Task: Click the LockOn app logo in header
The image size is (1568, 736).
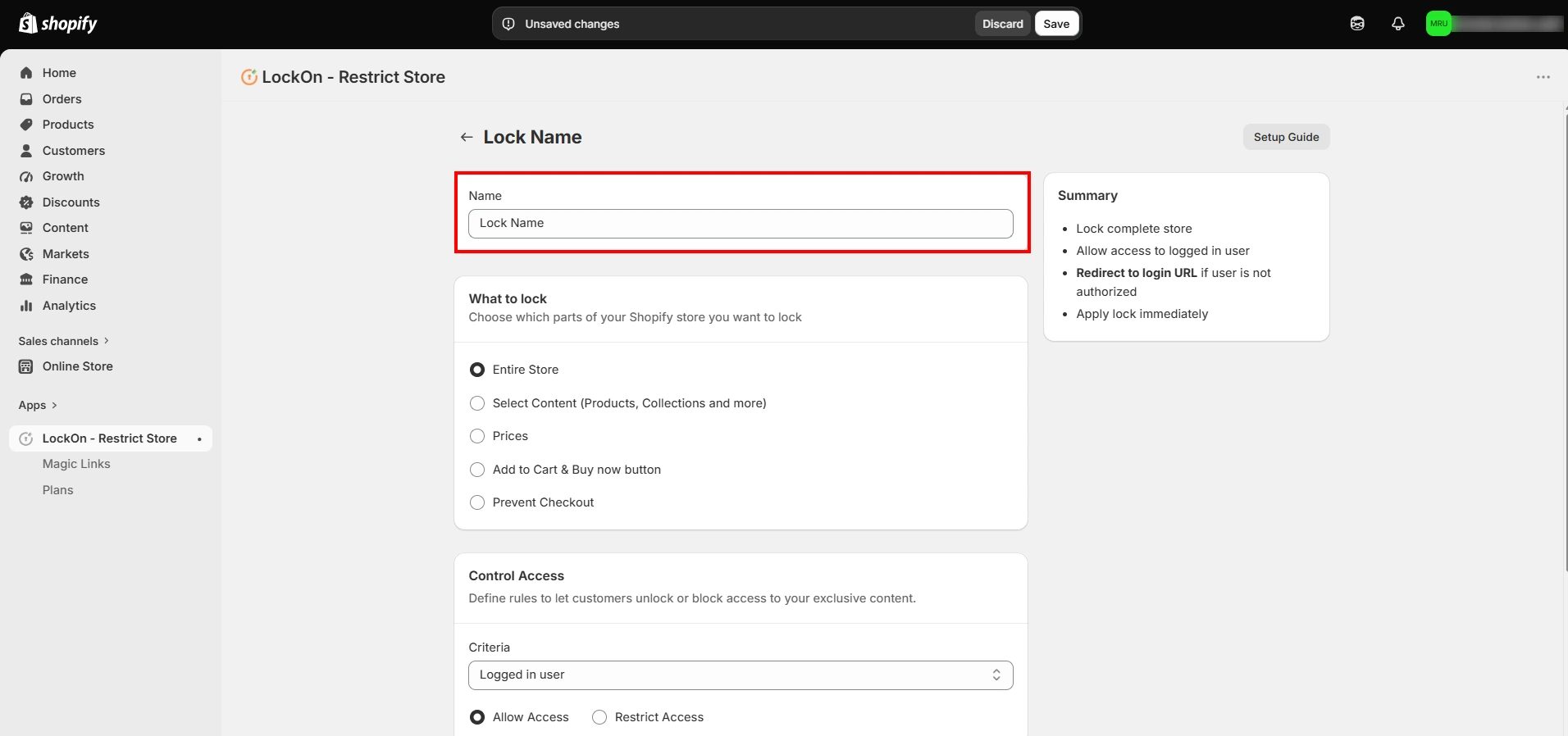Action: pos(249,77)
